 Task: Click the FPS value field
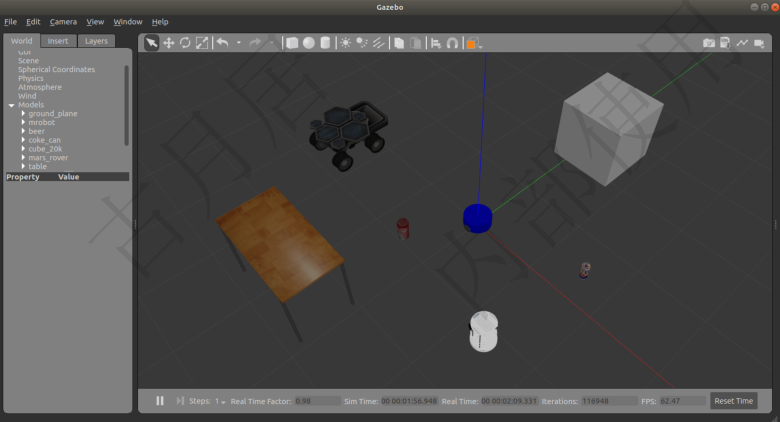tap(682, 401)
